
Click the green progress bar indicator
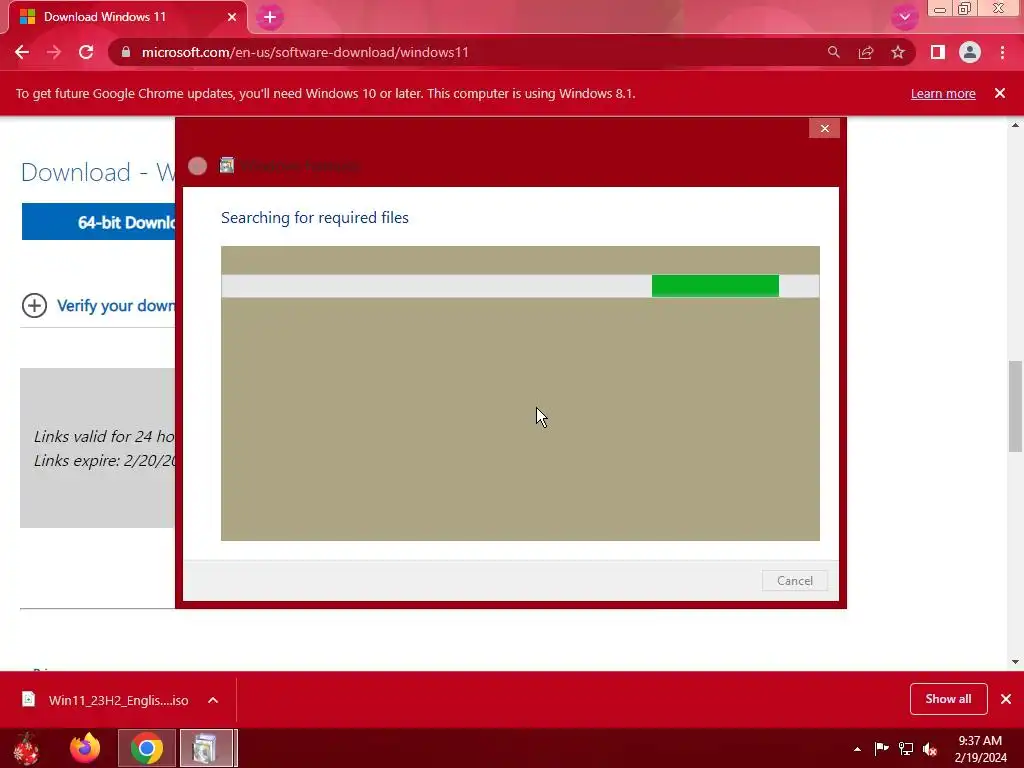715,286
